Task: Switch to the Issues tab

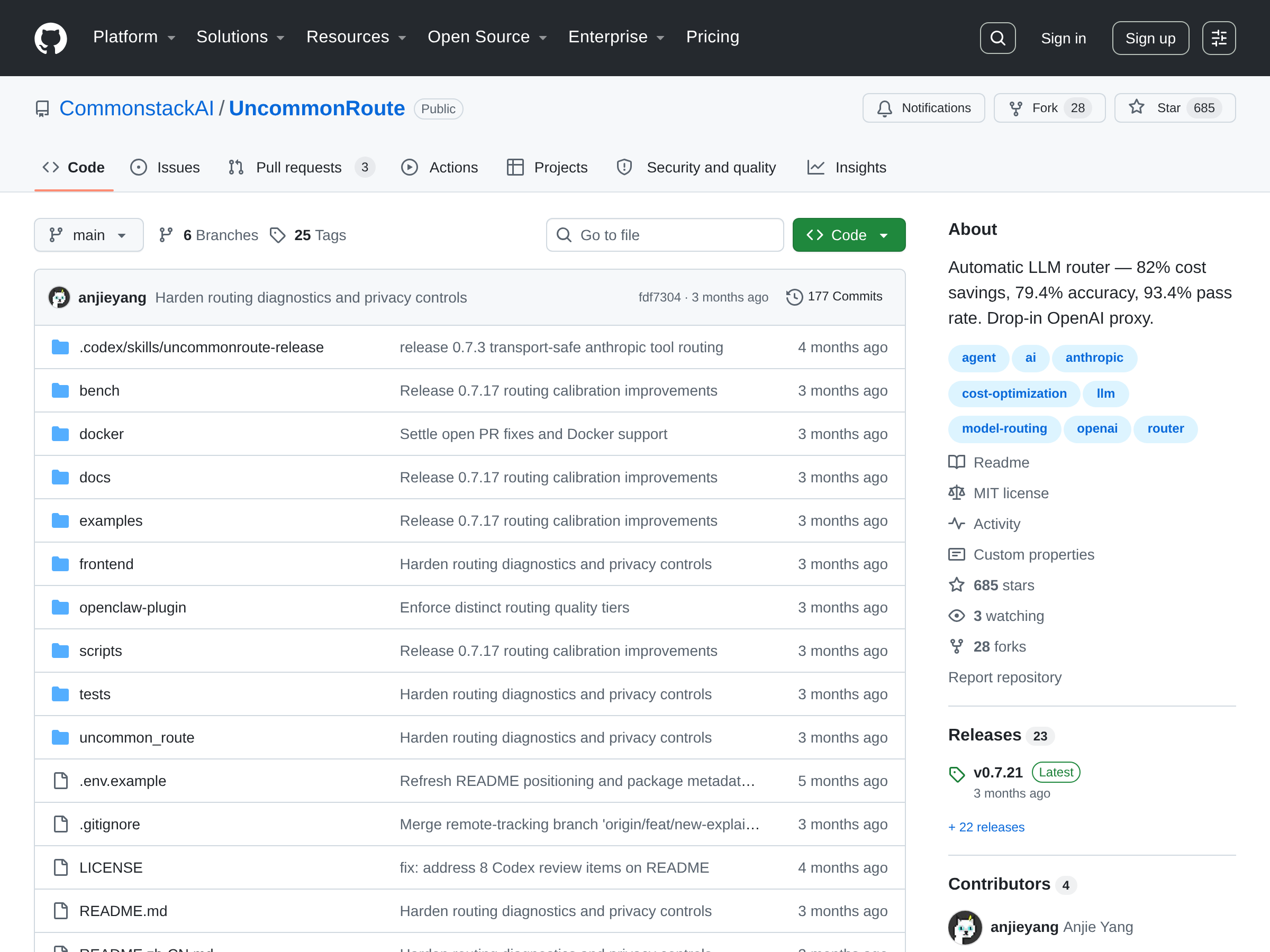Action: pos(165,168)
